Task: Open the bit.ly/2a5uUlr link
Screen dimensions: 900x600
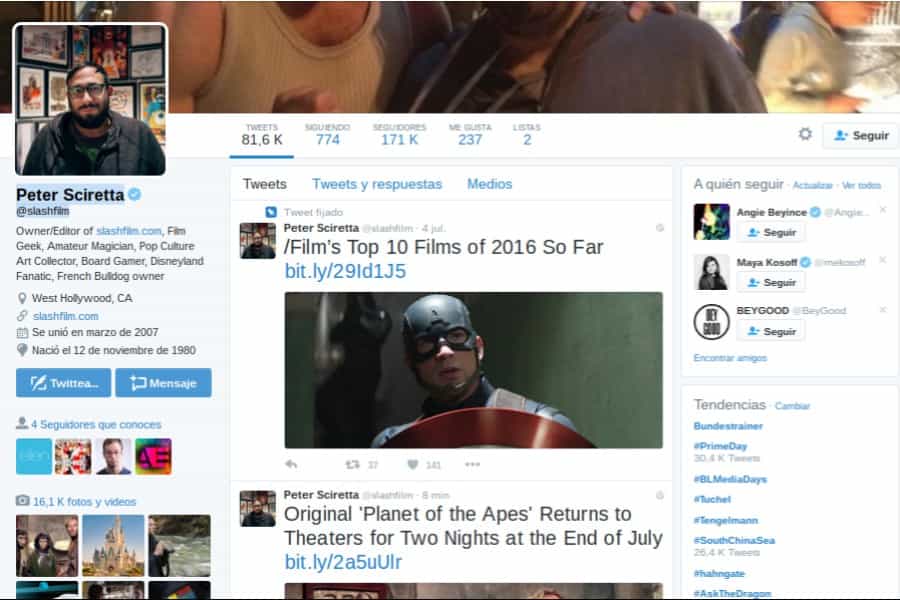Action: [343, 562]
